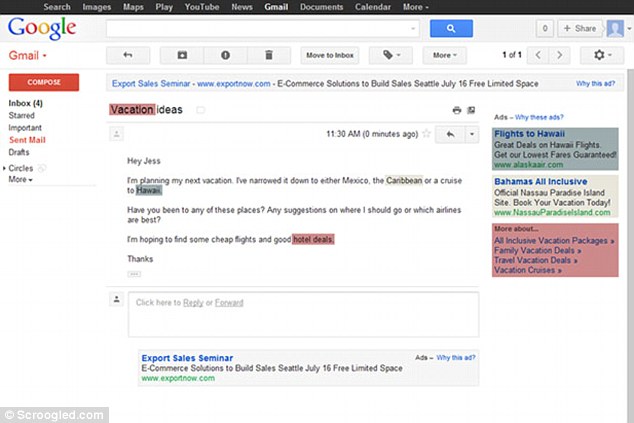634x423 pixels.
Task: Open Play in the top black bar
Action: pos(164,7)
